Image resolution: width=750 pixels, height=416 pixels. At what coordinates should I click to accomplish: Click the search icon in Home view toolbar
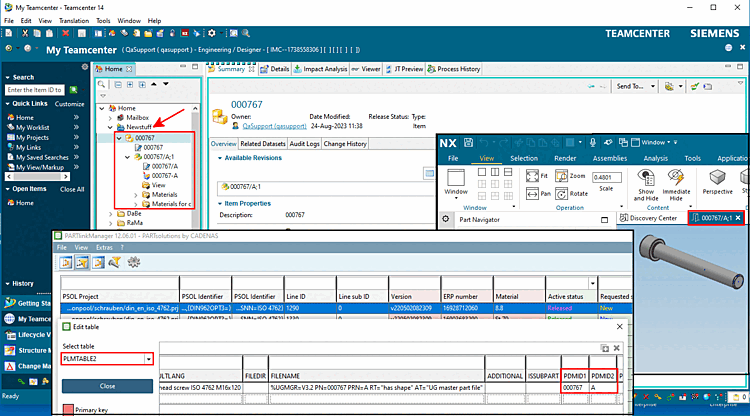[102, 84]
